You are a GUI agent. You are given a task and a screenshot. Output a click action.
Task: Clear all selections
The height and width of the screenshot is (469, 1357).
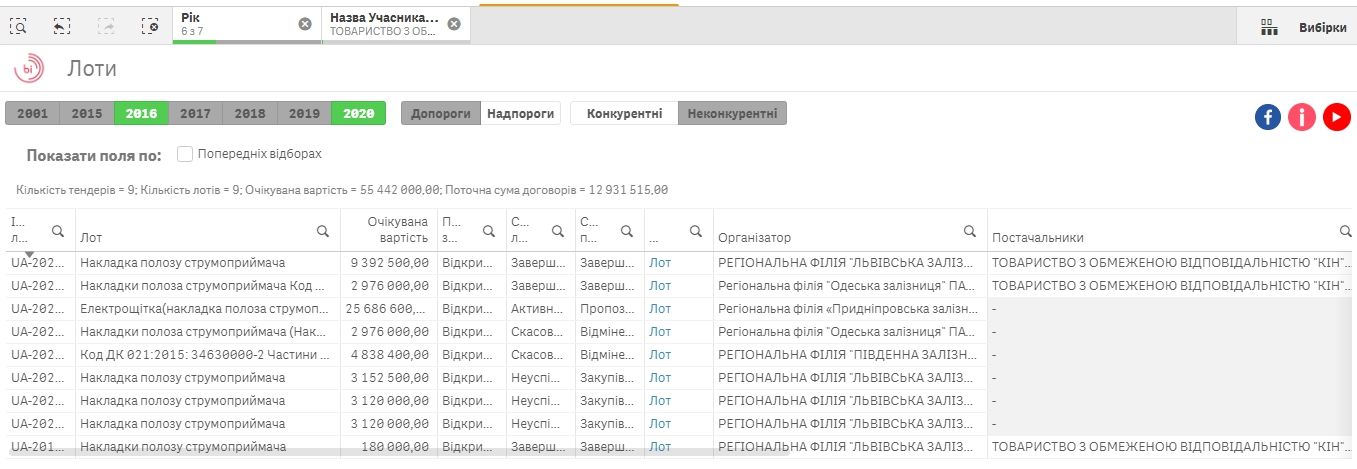point(150,26)
